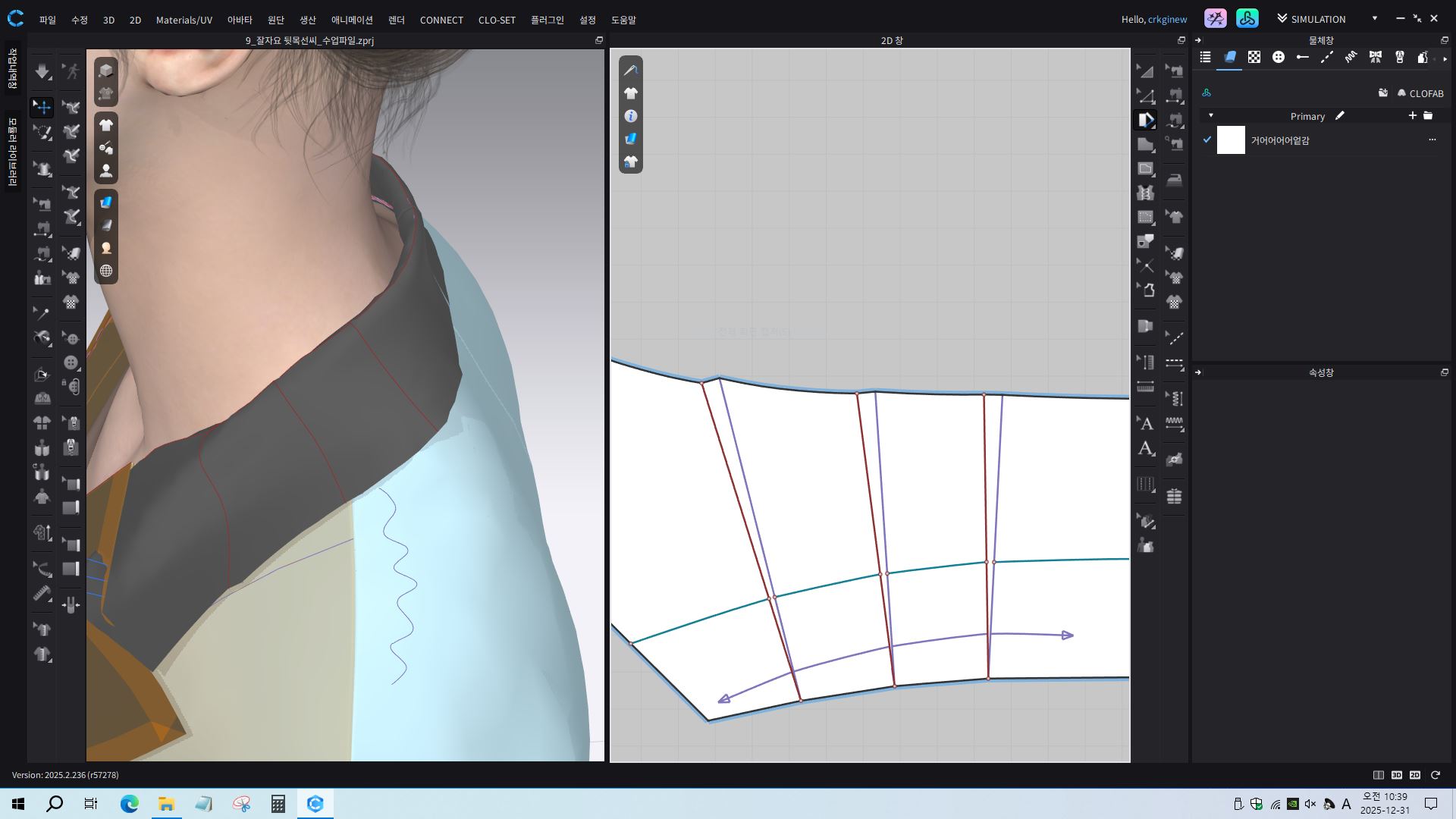Click the garment T-shirt icon in the 2D window's floating toolbar

pyautogui.click(x=631, y=93)
